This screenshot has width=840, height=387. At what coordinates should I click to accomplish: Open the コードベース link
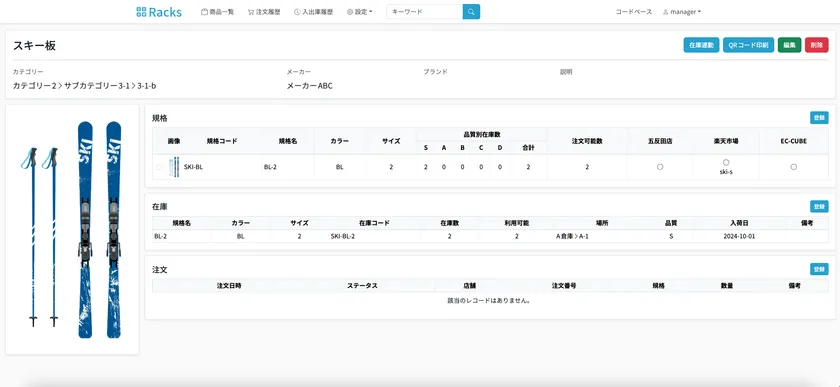pos(634,12)
